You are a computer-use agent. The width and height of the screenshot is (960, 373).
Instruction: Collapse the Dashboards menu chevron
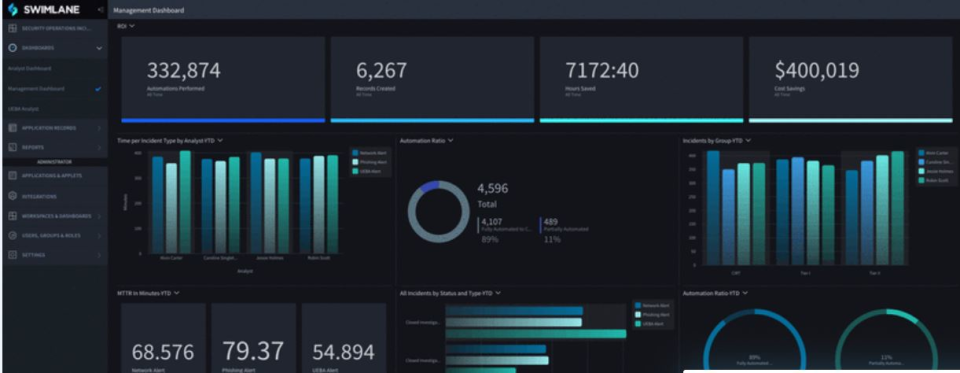click(99, 48)
